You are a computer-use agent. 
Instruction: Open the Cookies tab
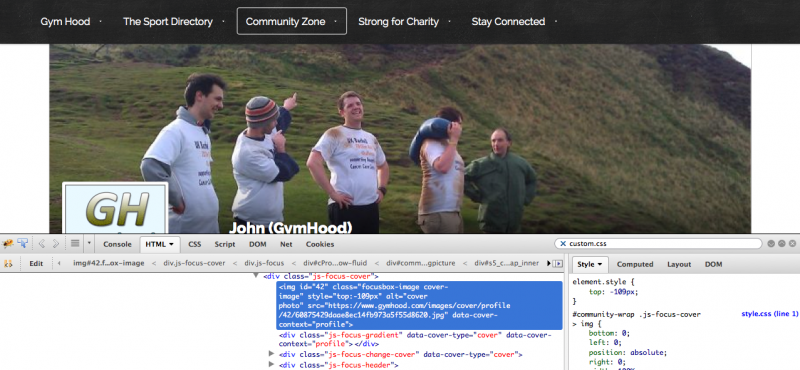(320, 244)
